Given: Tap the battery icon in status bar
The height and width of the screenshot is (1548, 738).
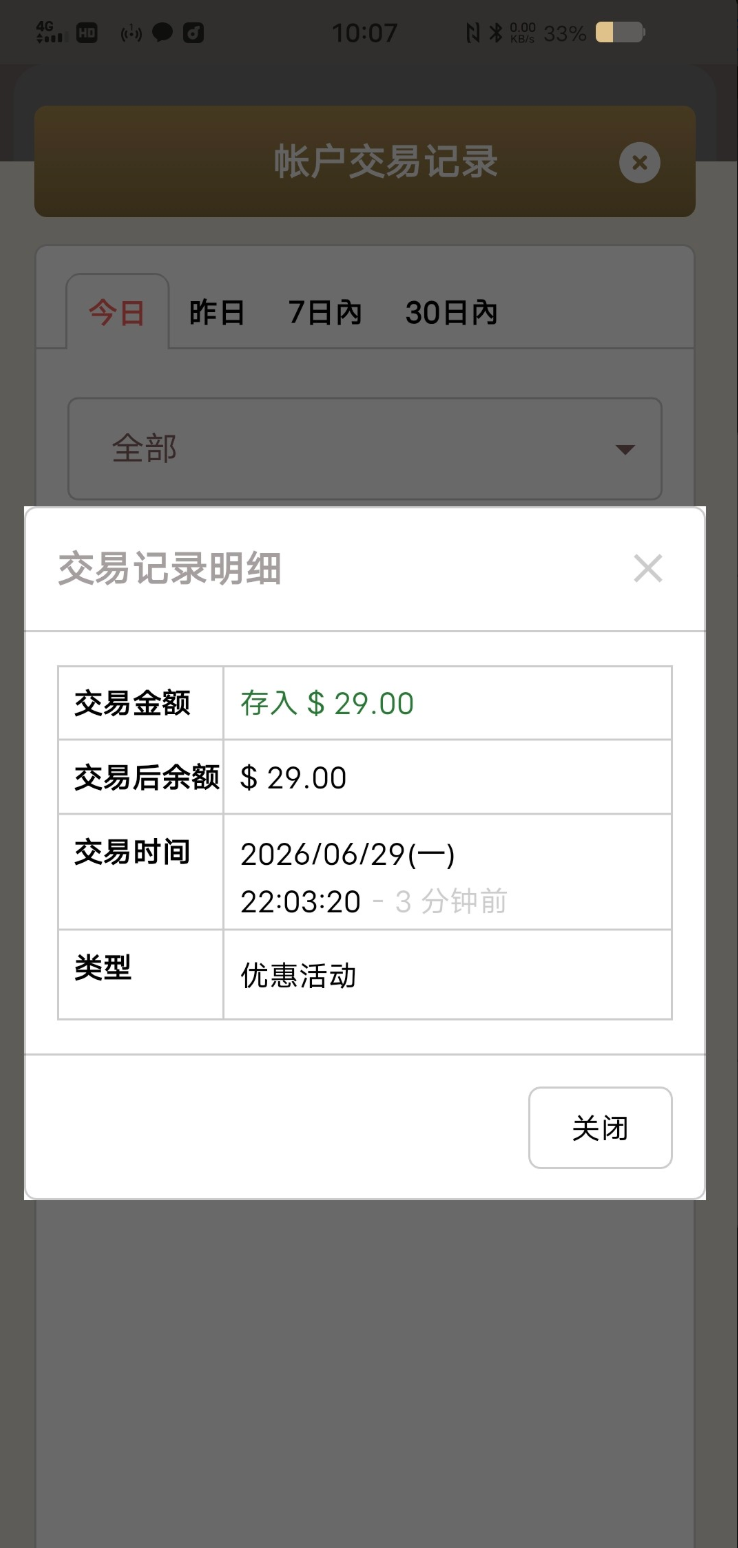Looking at the screenshot, I should click(619, 33).
